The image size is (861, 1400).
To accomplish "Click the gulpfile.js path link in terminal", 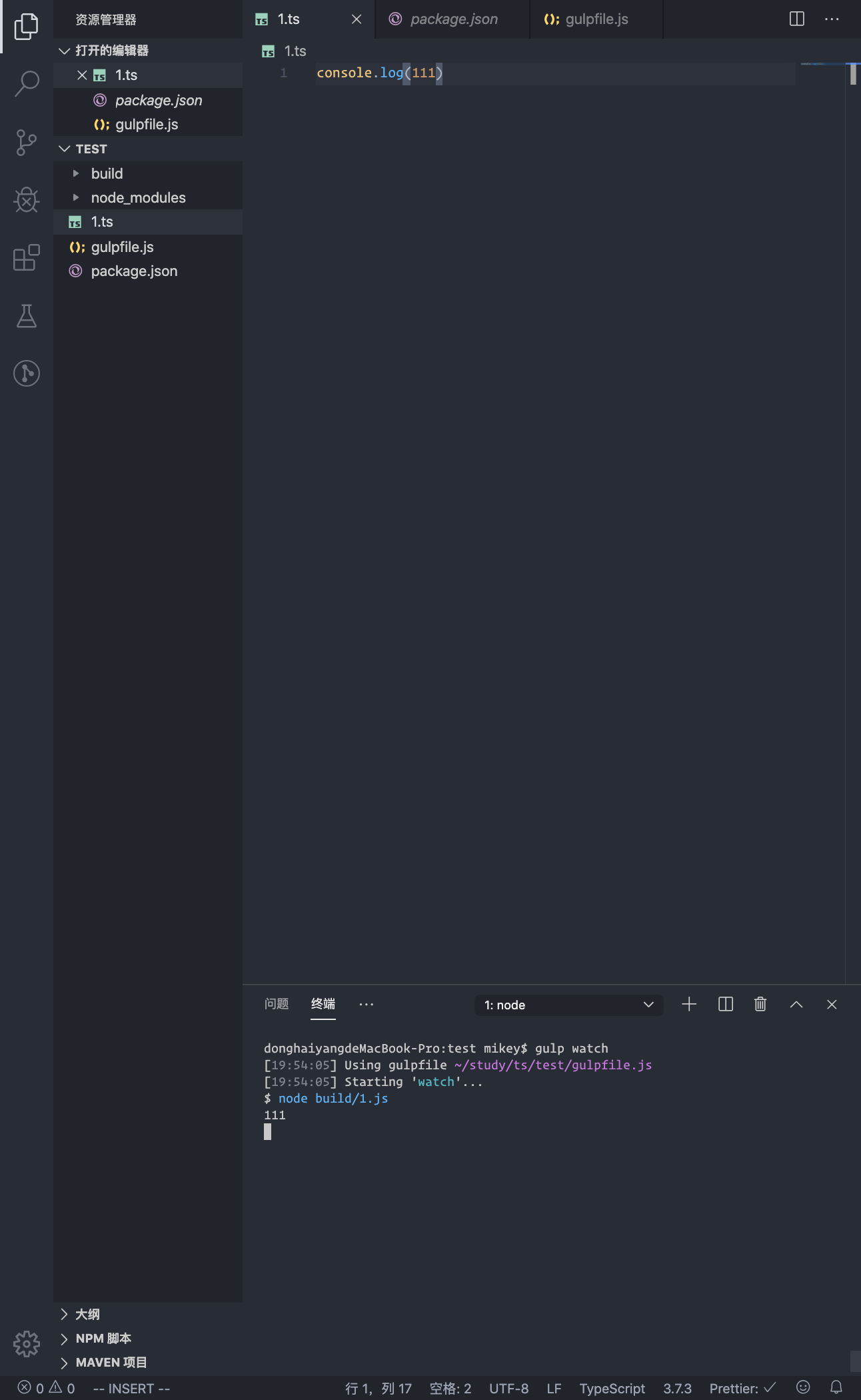I will [x=553, y=1065].
